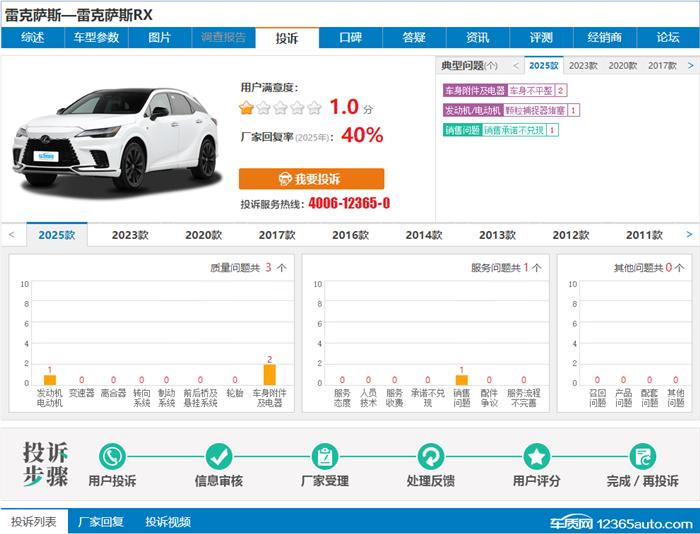Image resolution: width=700 pixels, height=534 pixels.
Task: Click the headset icon on 我要投诉 button
Action: [x=285, y=179]
